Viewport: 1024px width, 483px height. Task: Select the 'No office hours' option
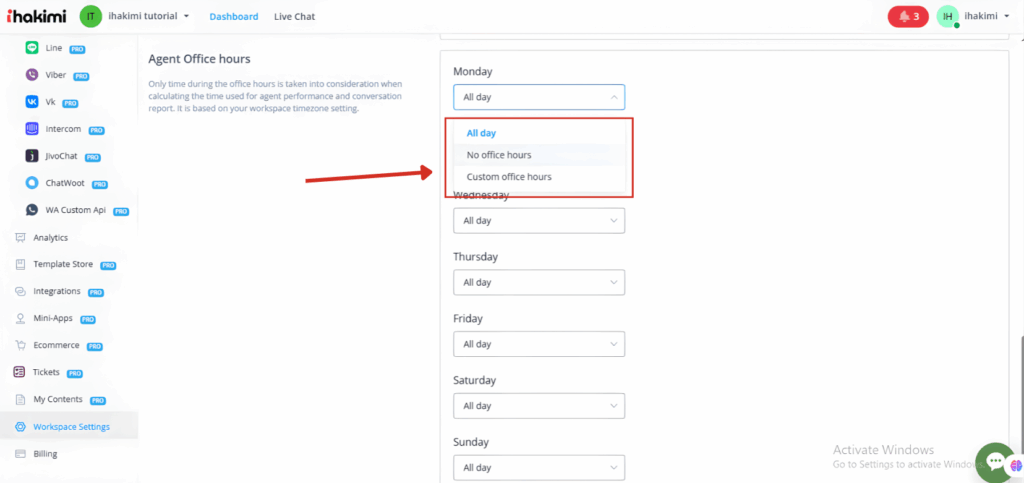499,155
